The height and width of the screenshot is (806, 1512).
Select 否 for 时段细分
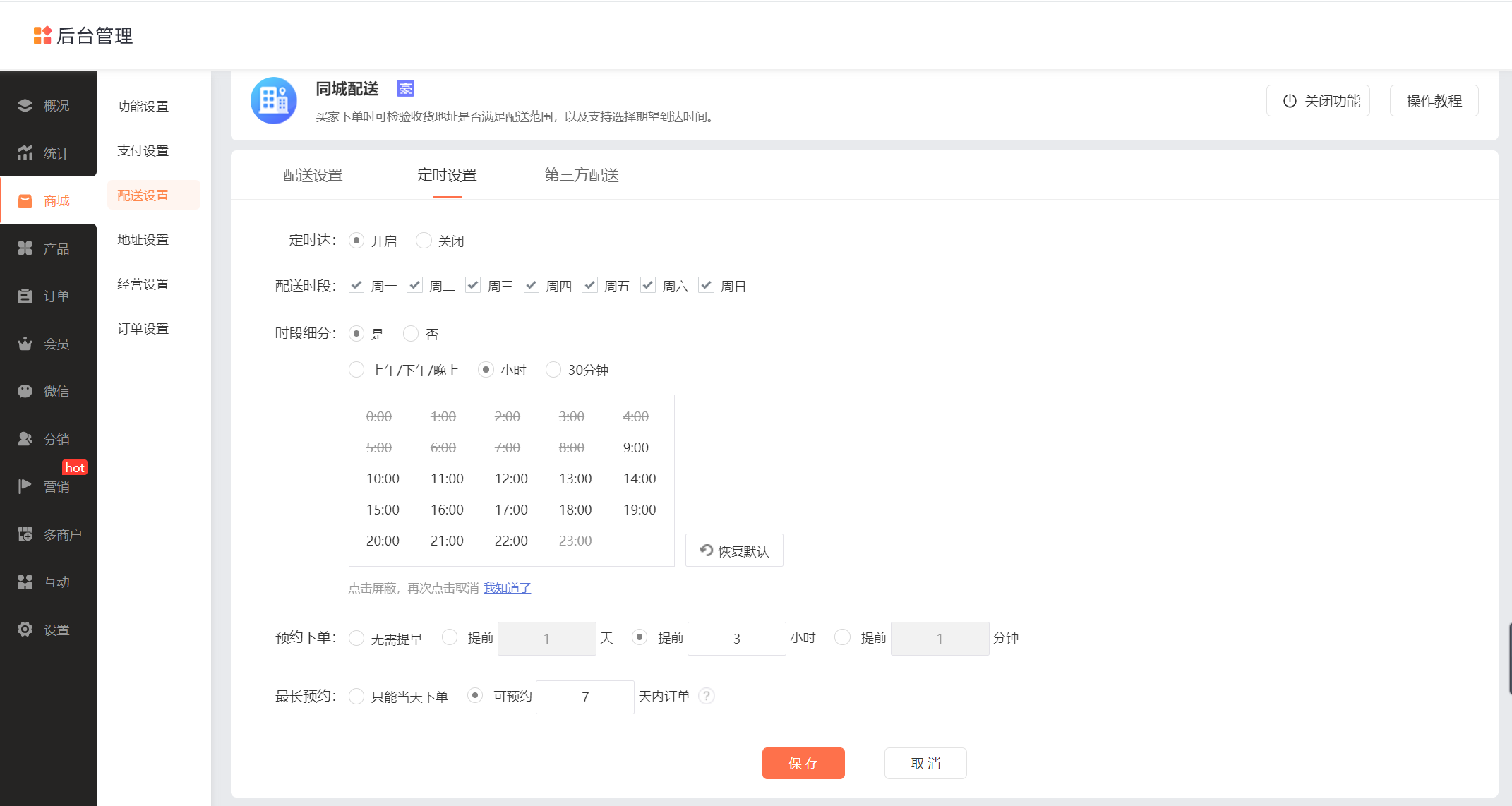click(411, 333)
